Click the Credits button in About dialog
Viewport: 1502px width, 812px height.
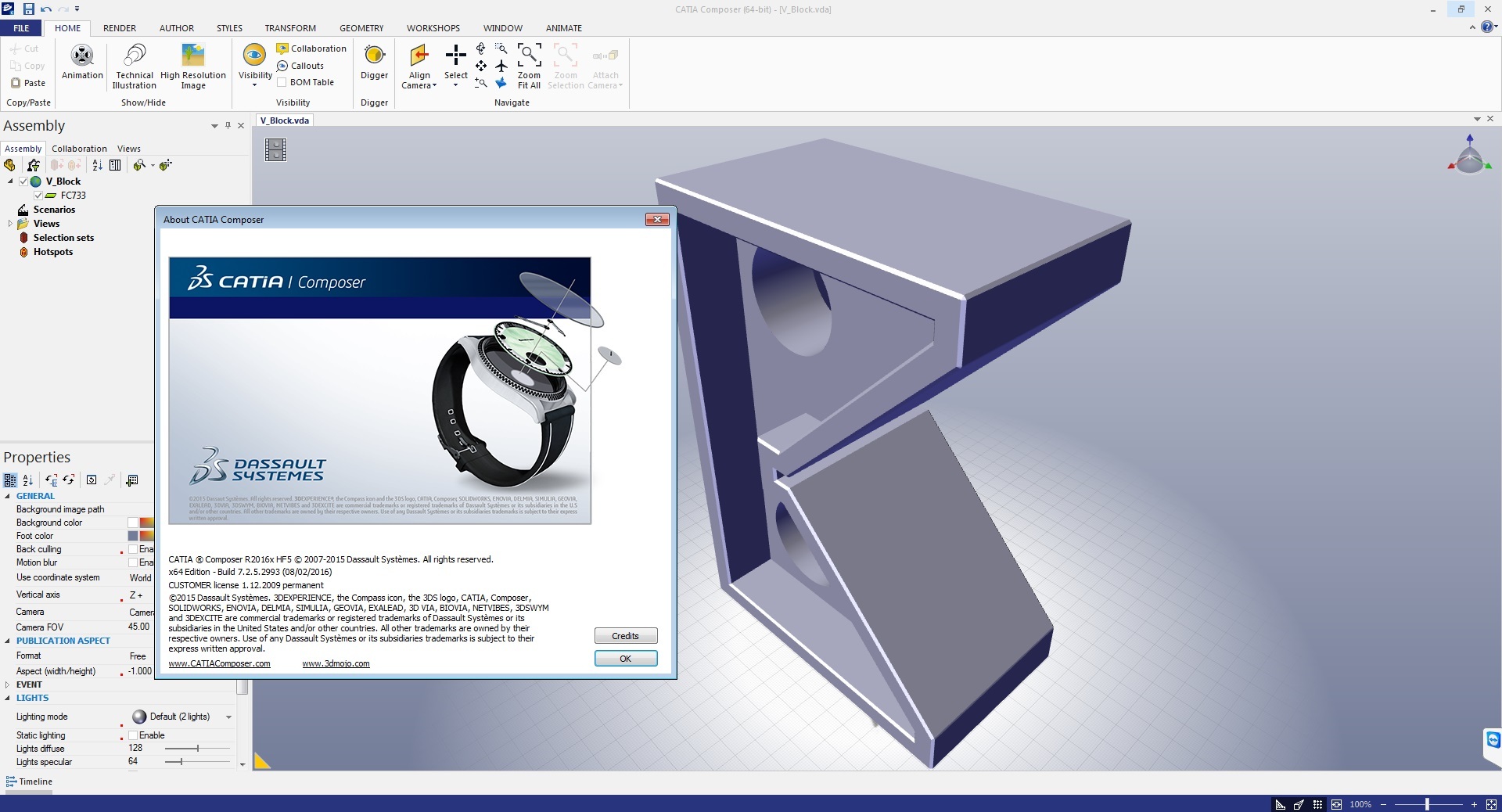click(626, 636)
